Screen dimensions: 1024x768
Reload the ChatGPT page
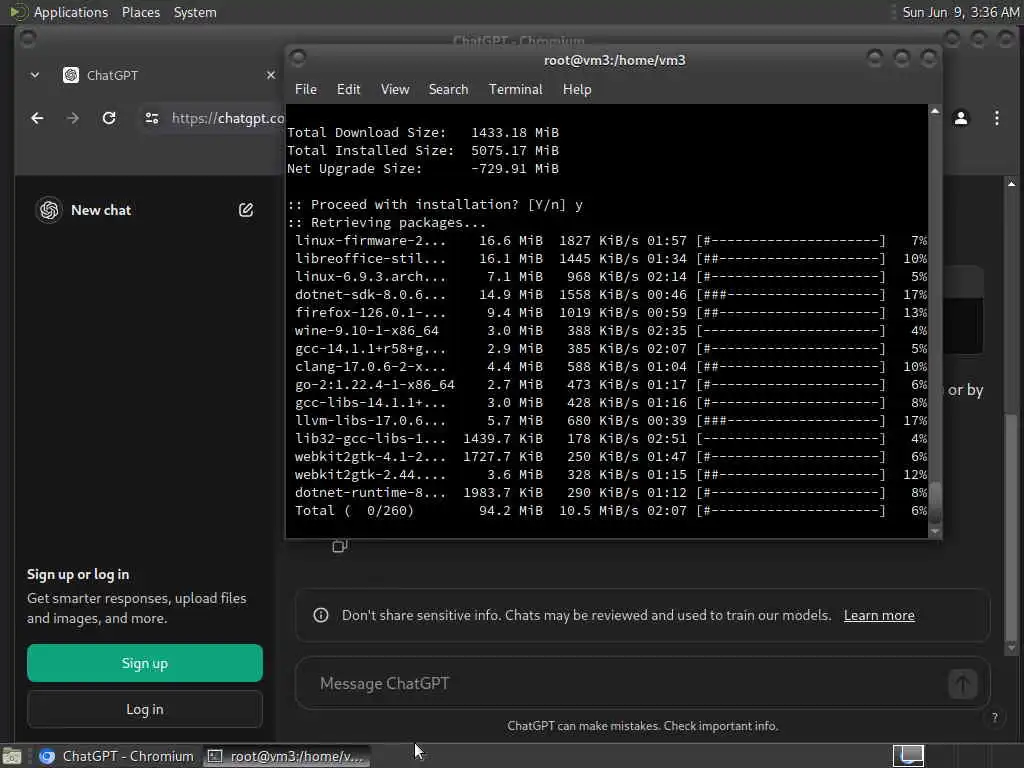pyautogui.click(x=109, y=118)
